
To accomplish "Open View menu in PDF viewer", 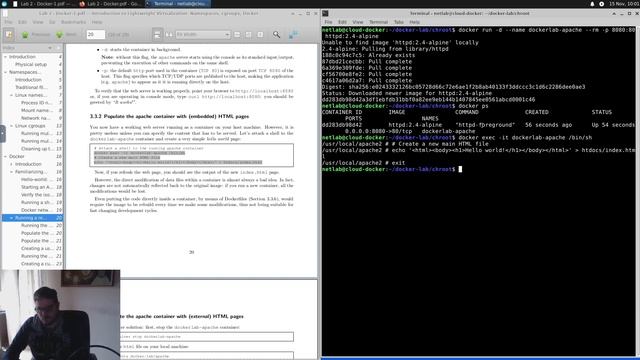I will (38, 22).
